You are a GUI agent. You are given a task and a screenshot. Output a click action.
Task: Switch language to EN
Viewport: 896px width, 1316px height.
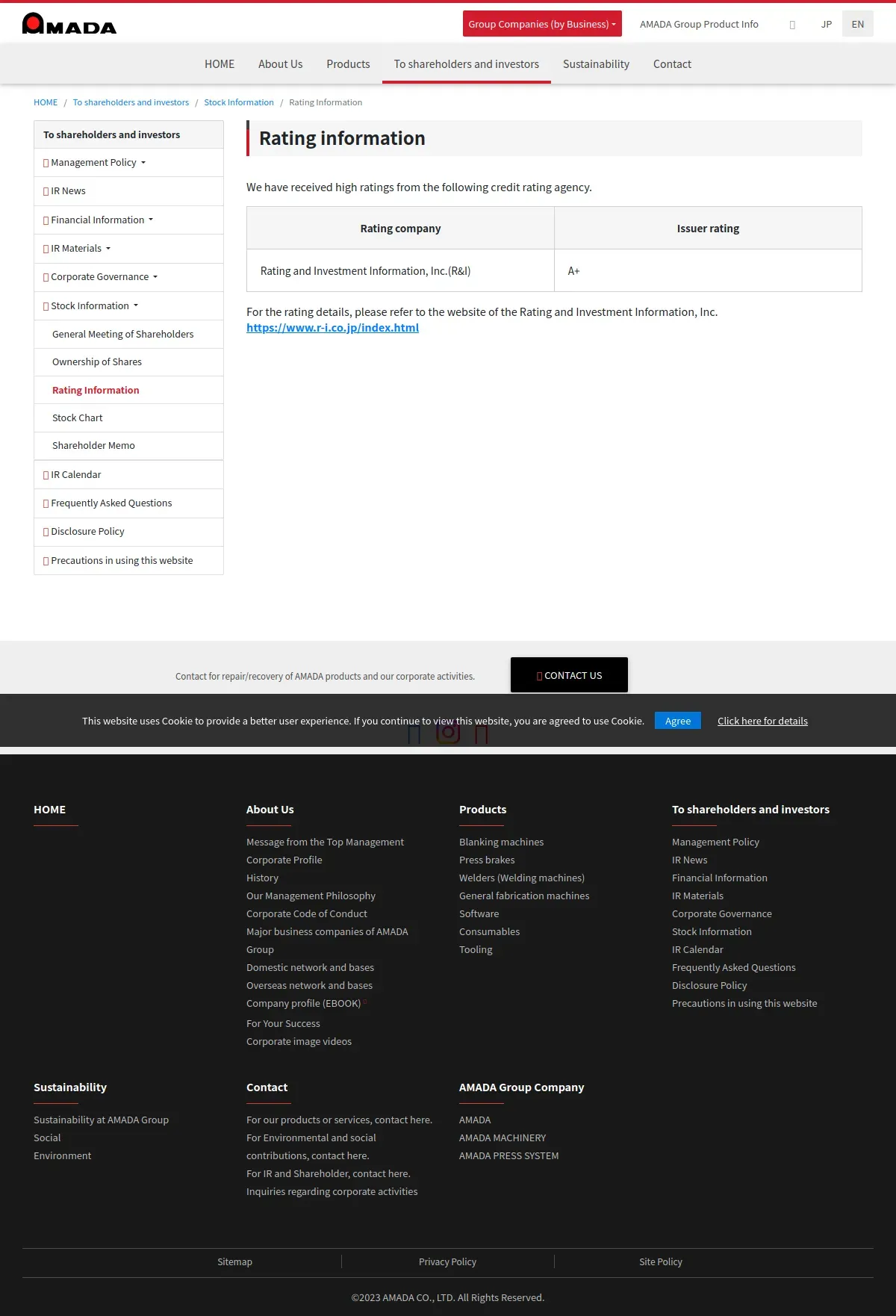coord(858,24)
